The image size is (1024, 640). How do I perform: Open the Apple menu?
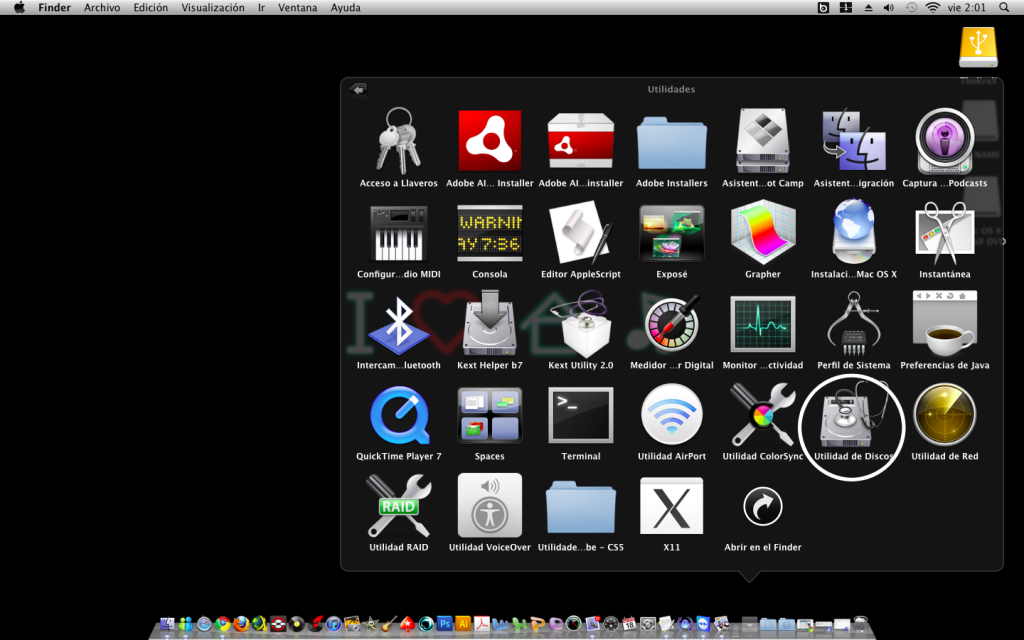click(x=19, y=8)
